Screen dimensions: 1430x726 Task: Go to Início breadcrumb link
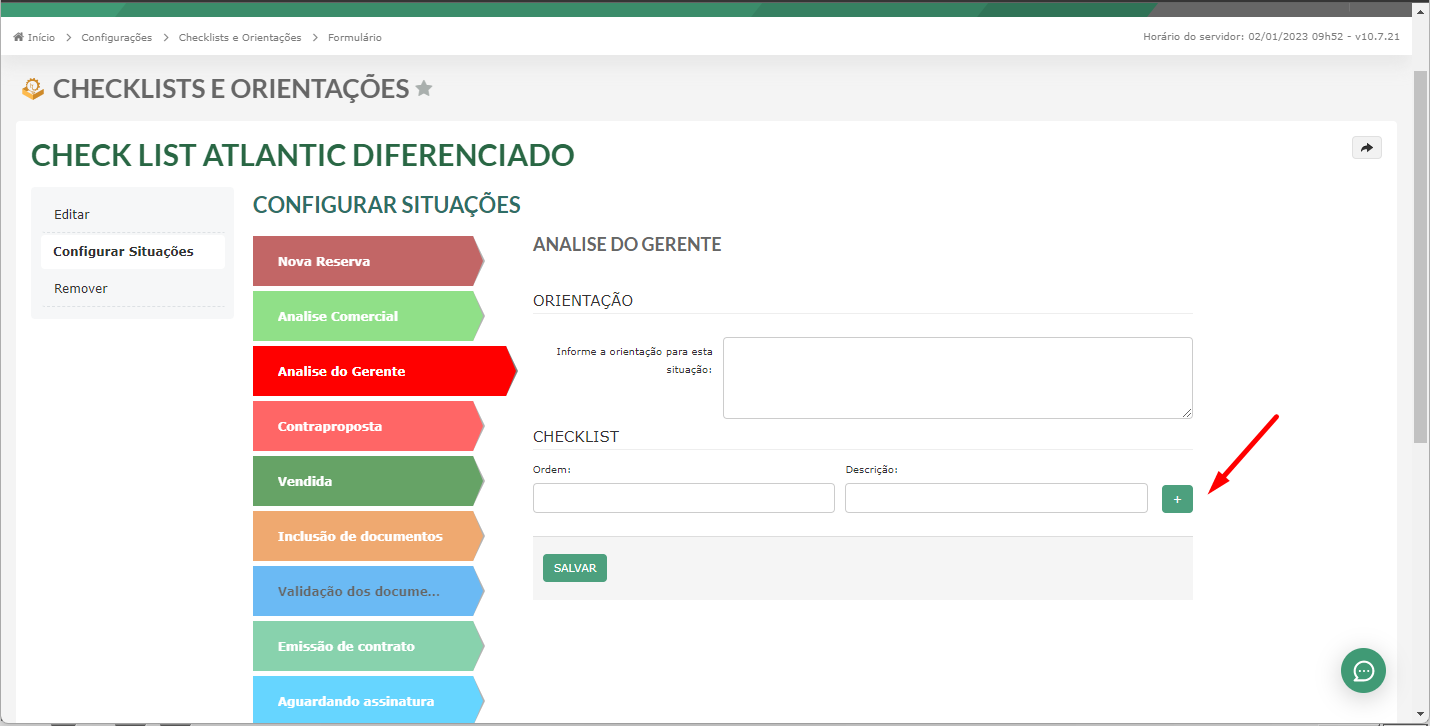click(x=41, y=37)
